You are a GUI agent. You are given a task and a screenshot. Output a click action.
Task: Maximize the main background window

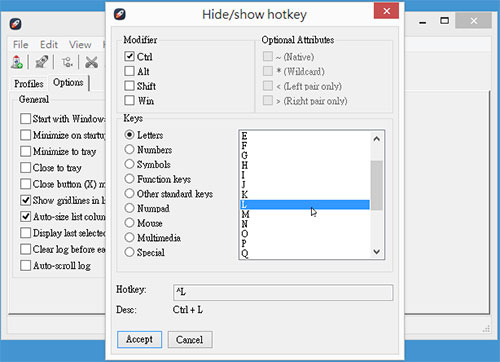[x=444, y=21]
